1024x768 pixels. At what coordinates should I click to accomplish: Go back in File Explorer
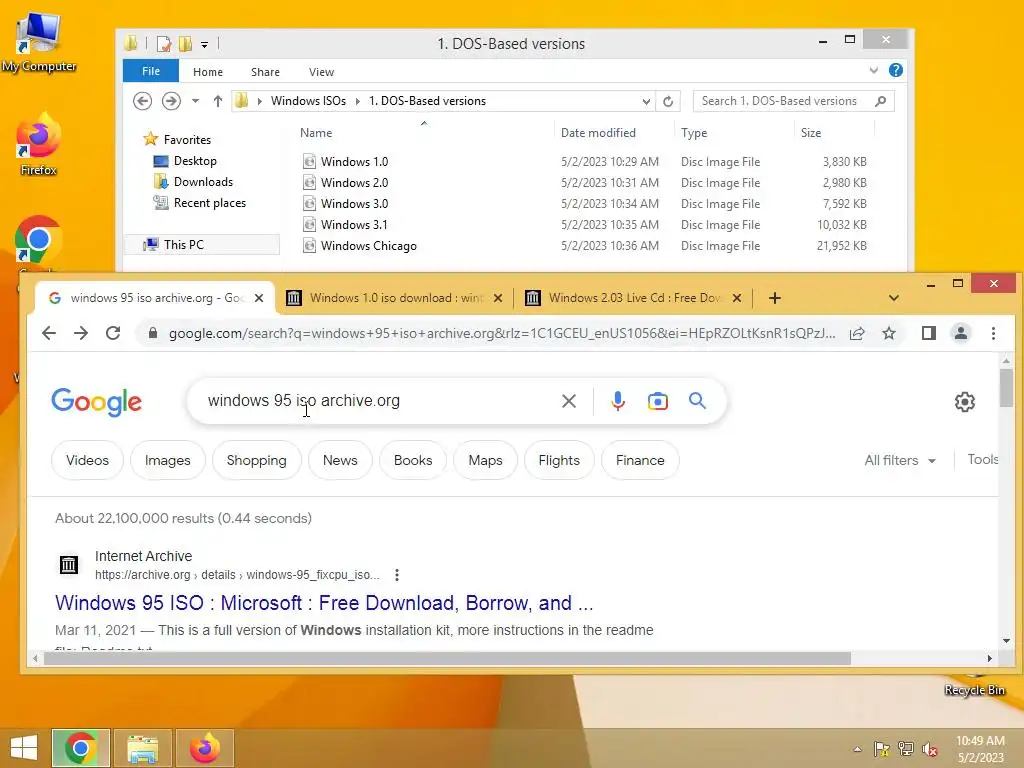tap(142, 101)
